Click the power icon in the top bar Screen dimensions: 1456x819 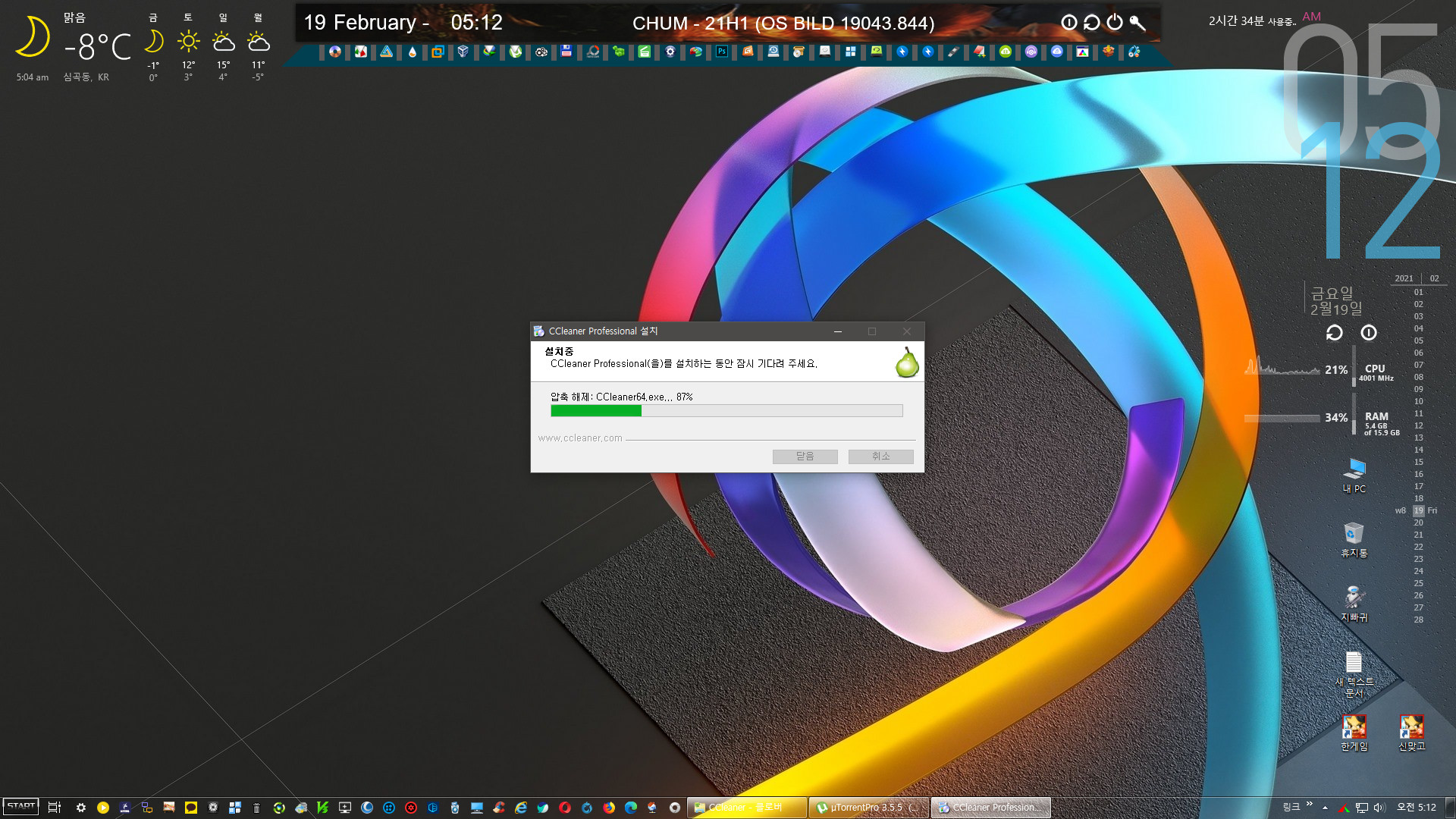click(x=1114, y=23)
